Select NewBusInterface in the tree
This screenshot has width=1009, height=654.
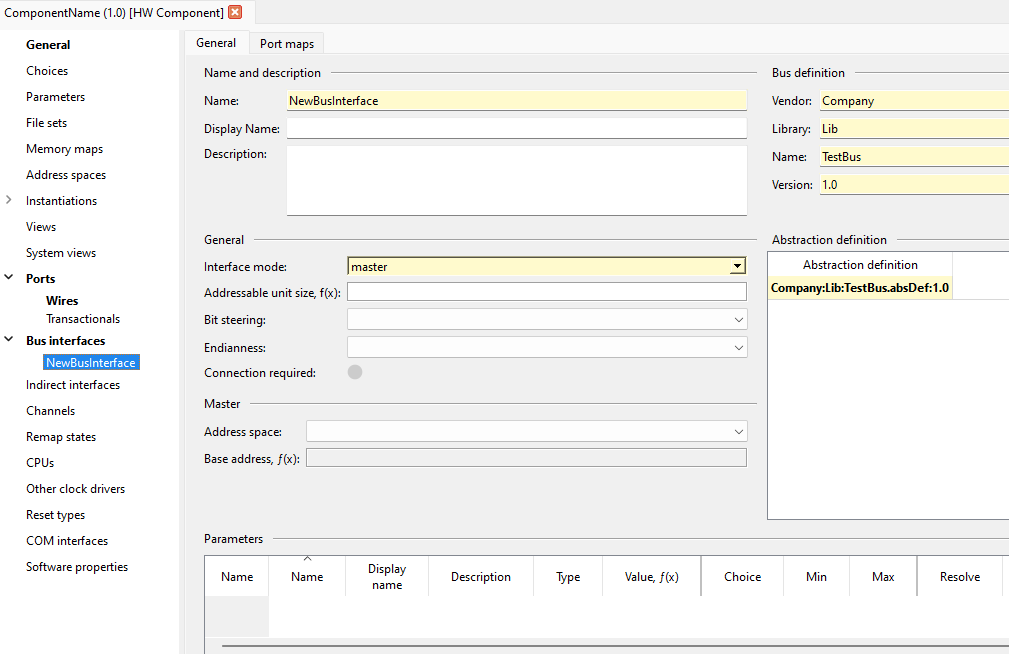coord(91,362)
